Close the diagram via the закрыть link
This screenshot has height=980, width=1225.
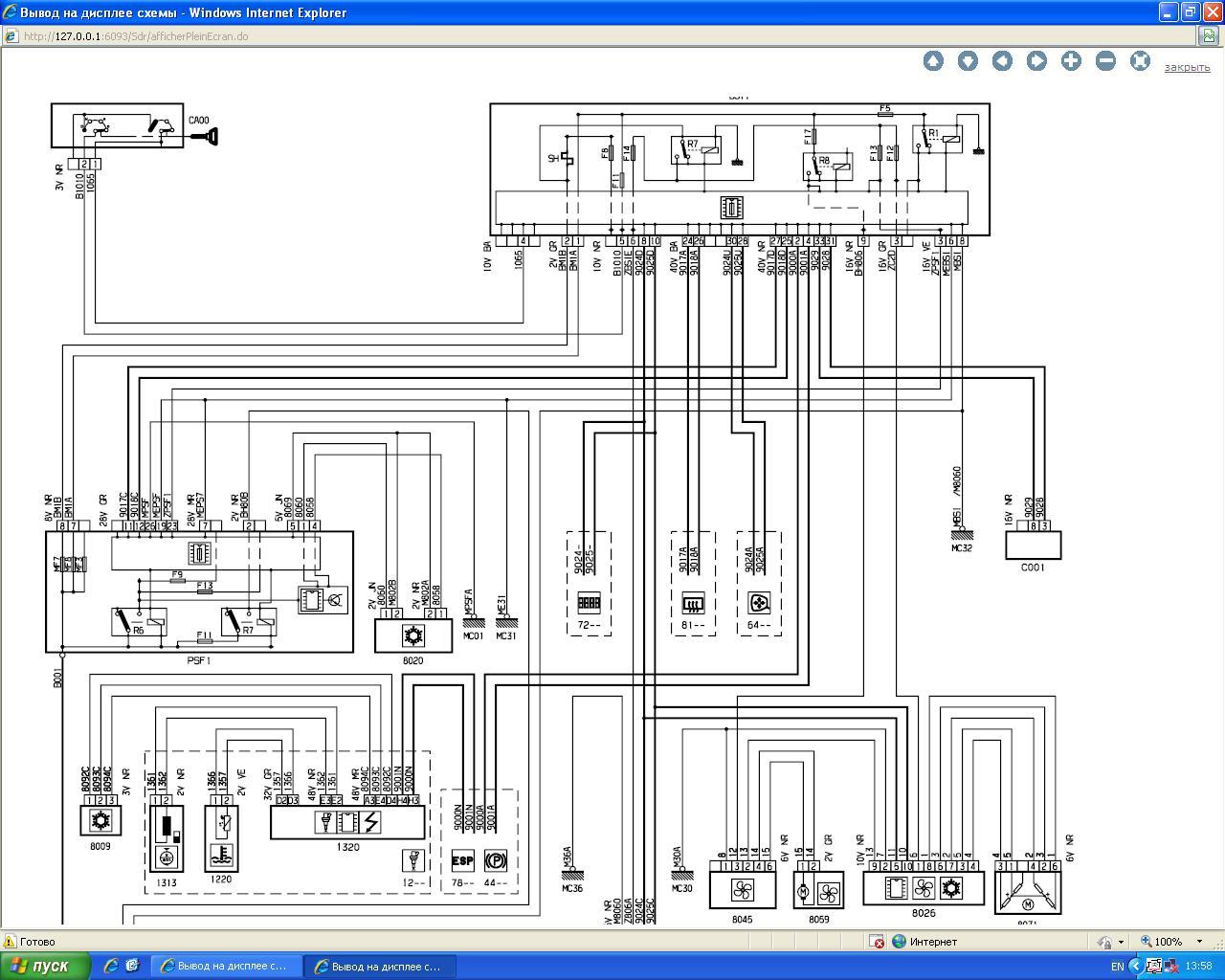pyautogui.click(x=1187, y=67)
